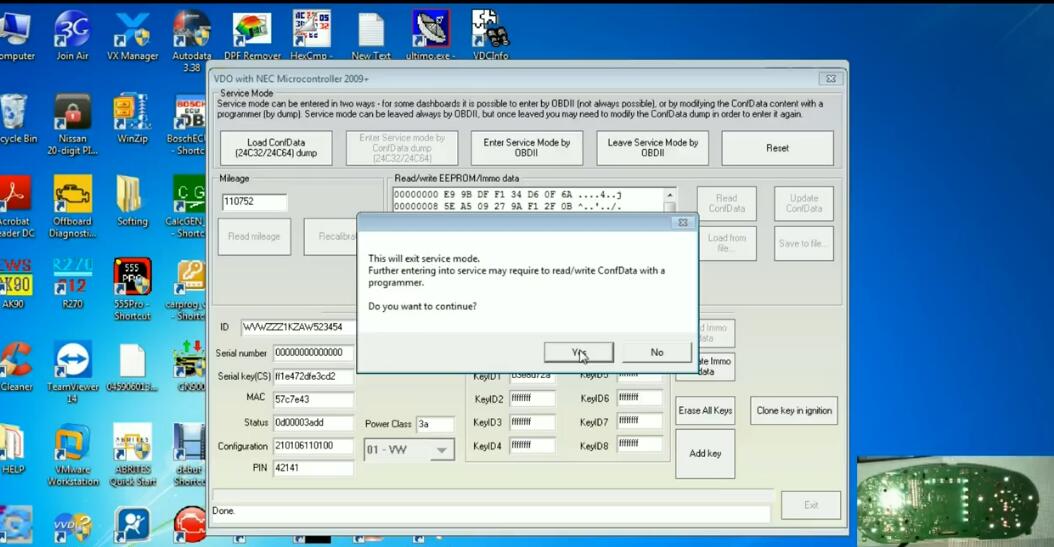Open the VDCInfo desktop icon
The image size is (1054, 547).
tap(490, 36)
